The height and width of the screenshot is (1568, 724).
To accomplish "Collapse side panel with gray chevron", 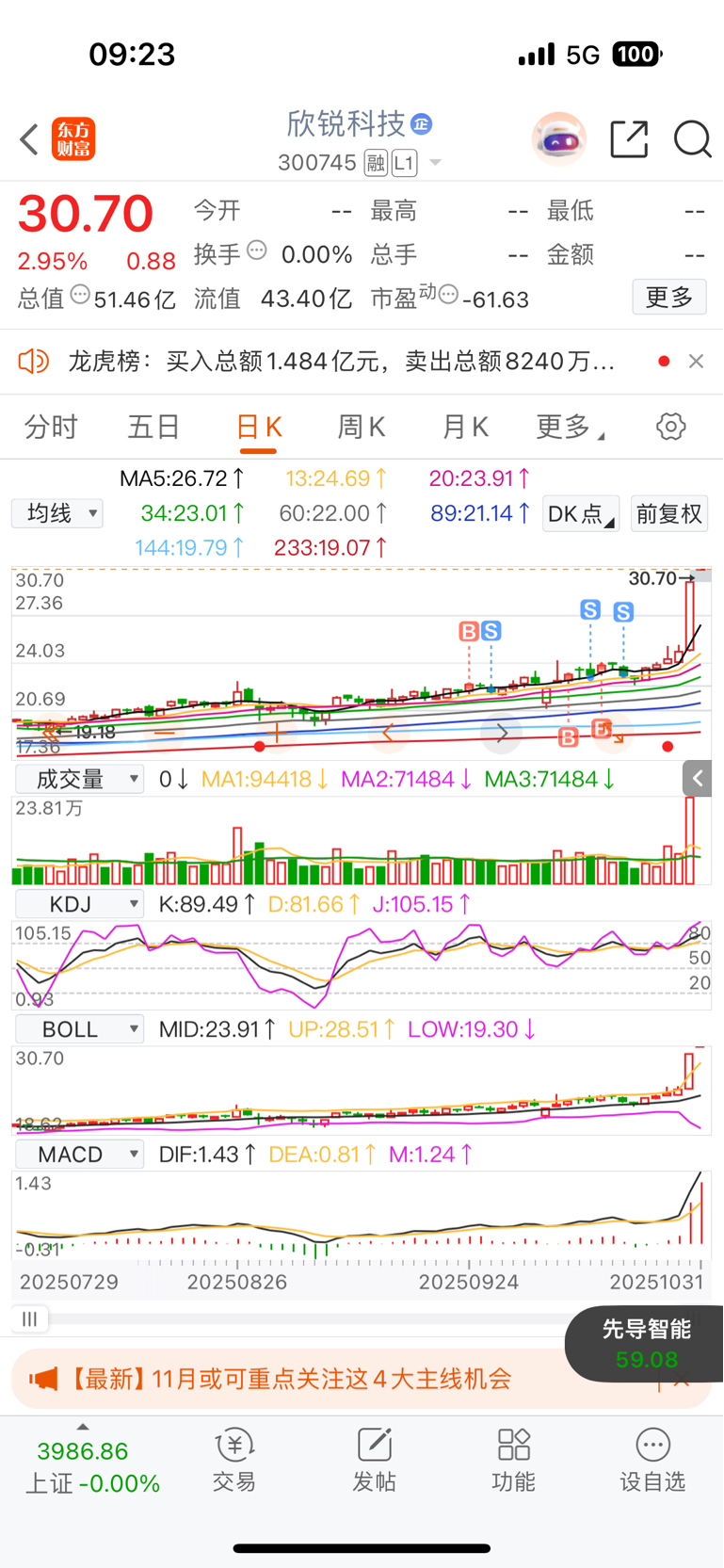I will click(x=697, y=778).
